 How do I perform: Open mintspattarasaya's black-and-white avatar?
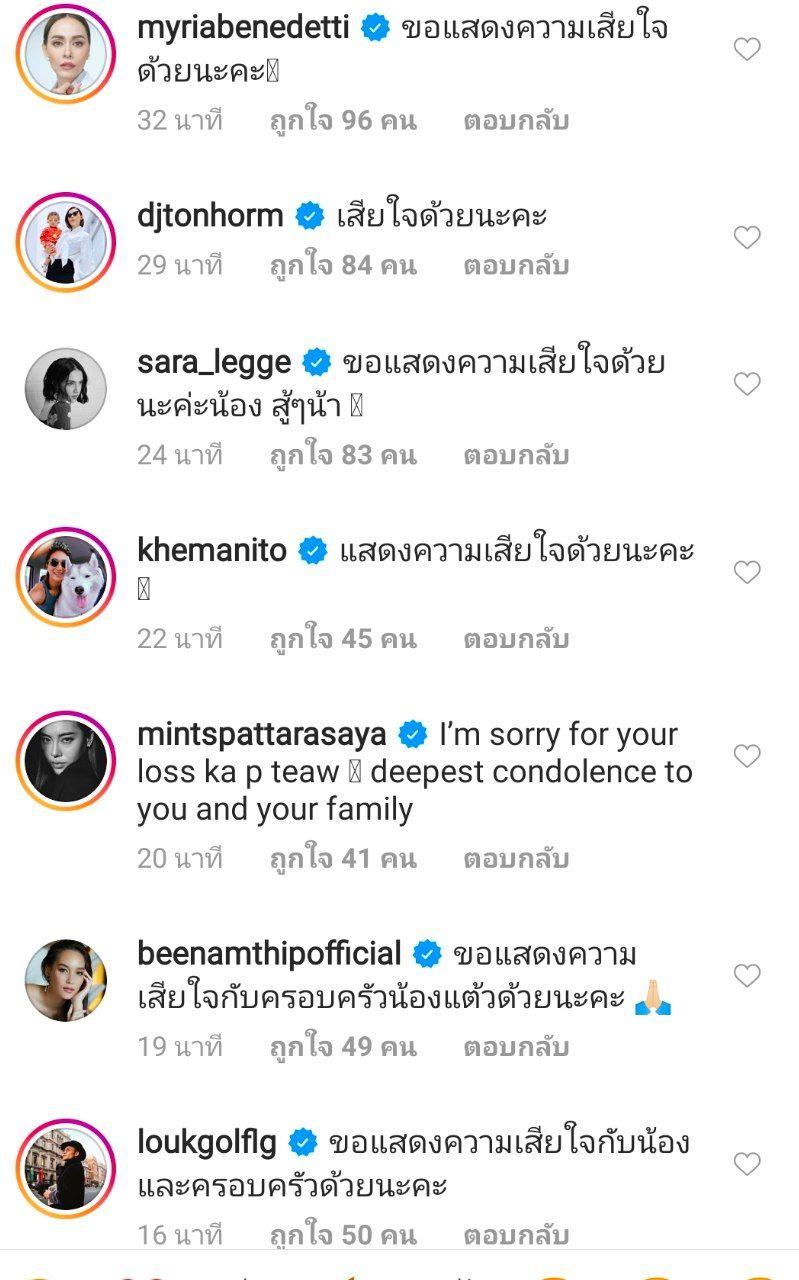[x=65, y=761]
